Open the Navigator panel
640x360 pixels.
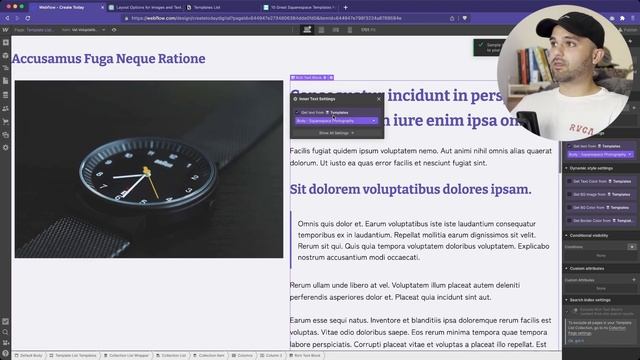[5, 68]
